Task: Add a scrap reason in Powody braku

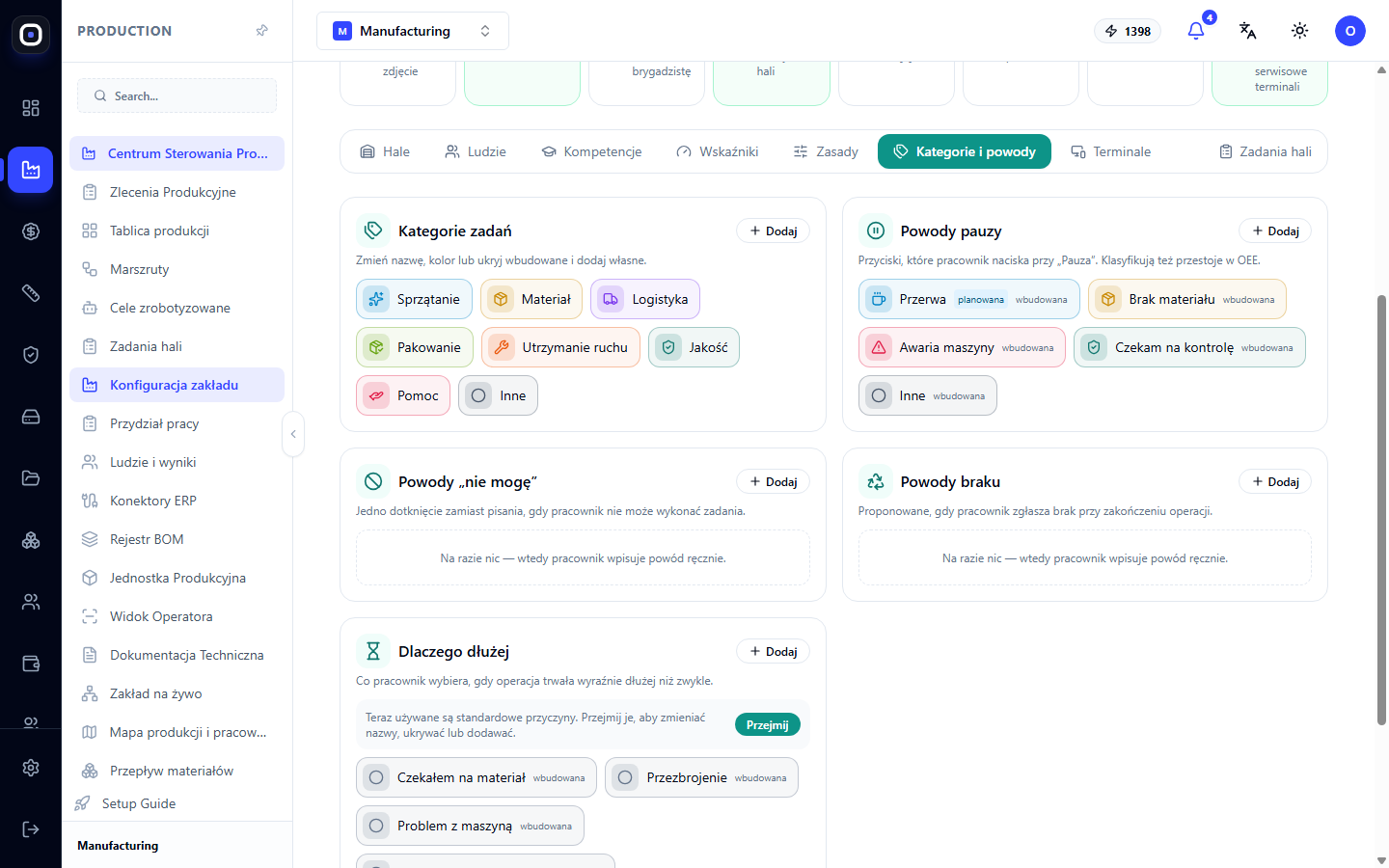Action: 1275,481
